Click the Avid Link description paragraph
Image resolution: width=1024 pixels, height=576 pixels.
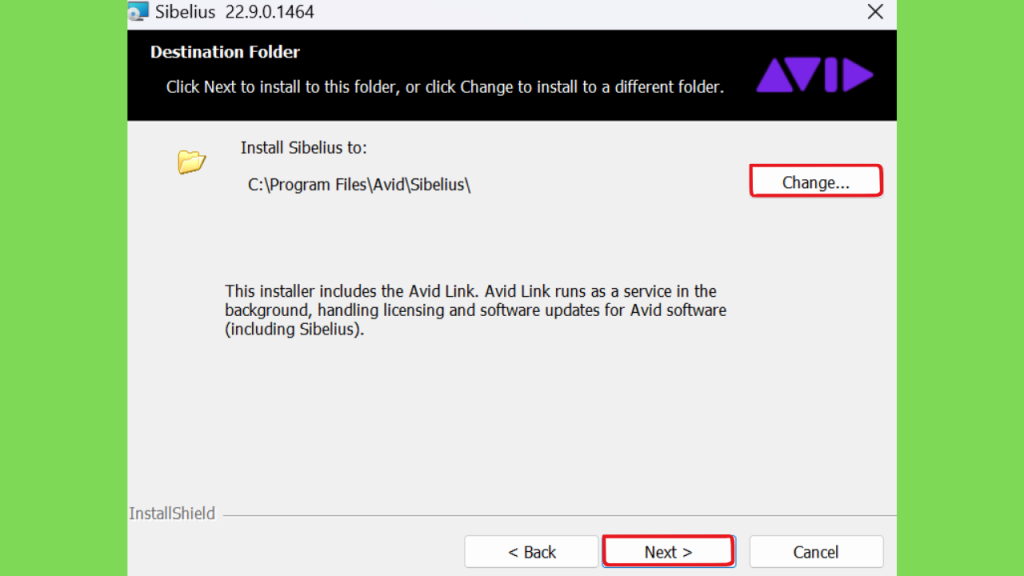click(475, 310)
